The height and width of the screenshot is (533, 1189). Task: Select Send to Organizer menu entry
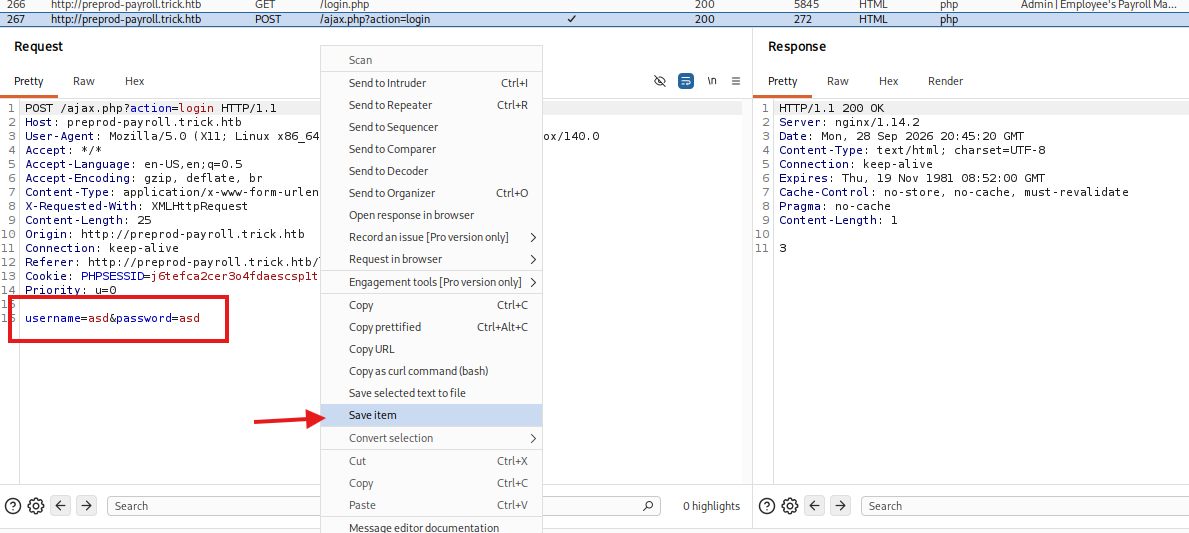point(431,193)
